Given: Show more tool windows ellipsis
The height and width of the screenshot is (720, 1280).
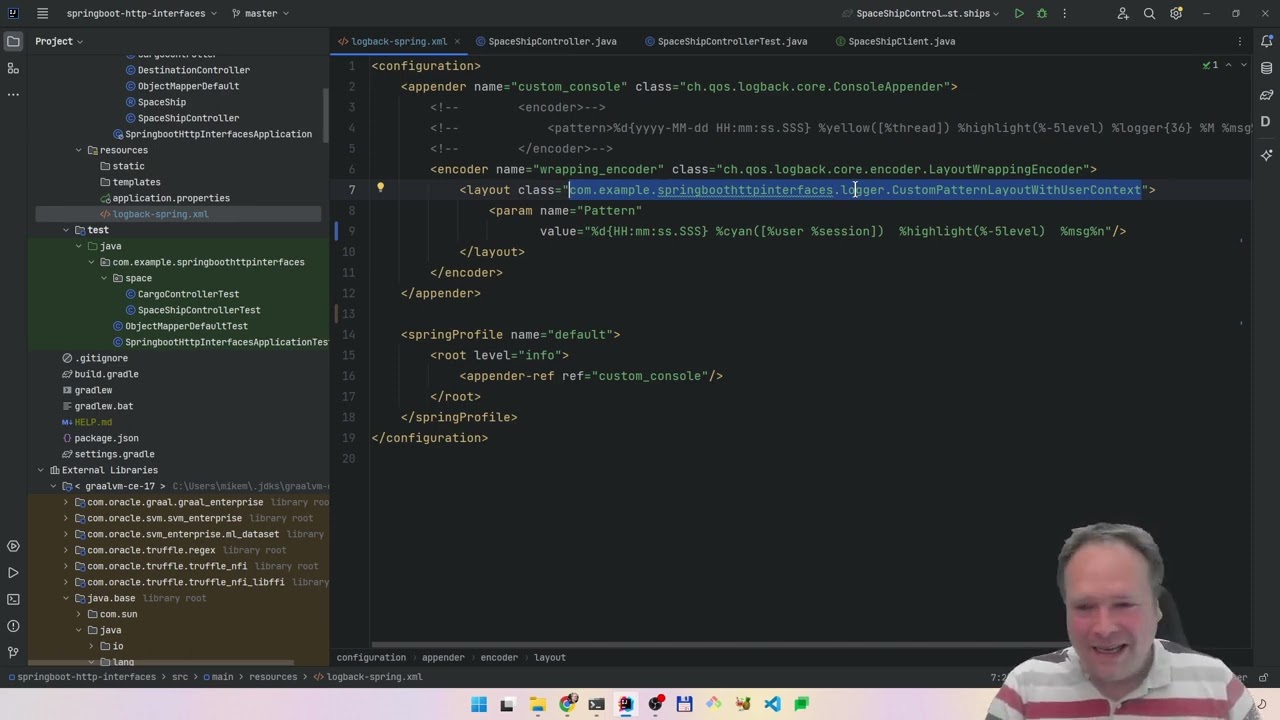Looking at the screenshot, I should (13, 94).
